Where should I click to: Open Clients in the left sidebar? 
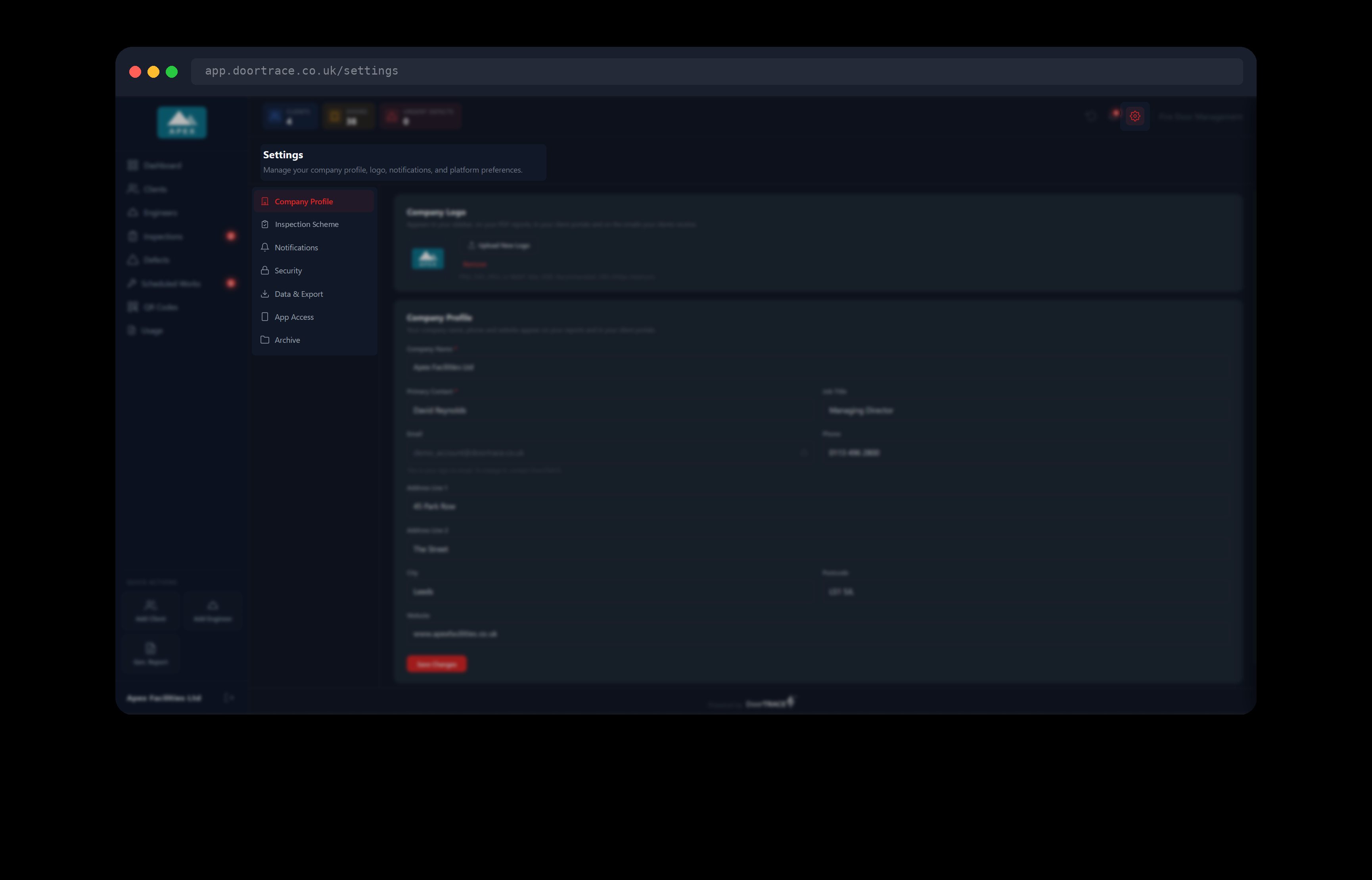[x=182, y=189]
